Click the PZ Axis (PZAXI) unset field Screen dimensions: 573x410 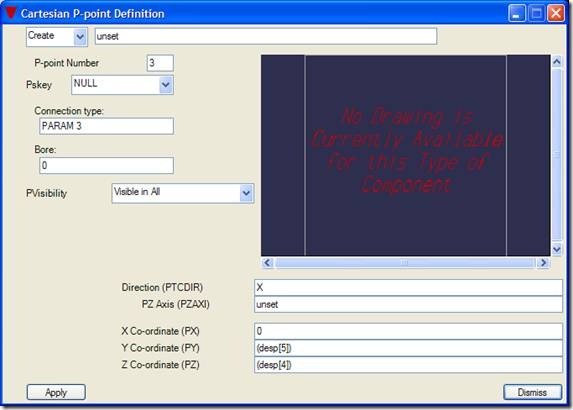pyautogui.click(x=408, y=304)
